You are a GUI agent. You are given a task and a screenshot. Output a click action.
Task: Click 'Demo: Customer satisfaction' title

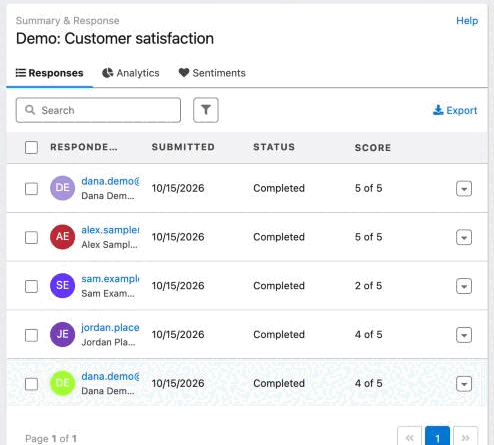coord(115,38)
